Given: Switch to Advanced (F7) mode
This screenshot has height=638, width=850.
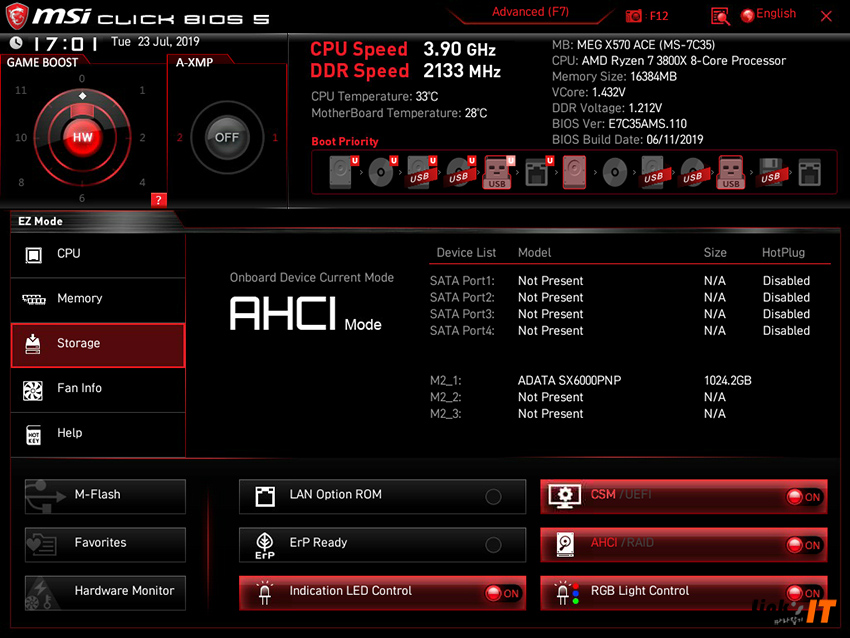Looking at the screenshot, I should (530, 12).
